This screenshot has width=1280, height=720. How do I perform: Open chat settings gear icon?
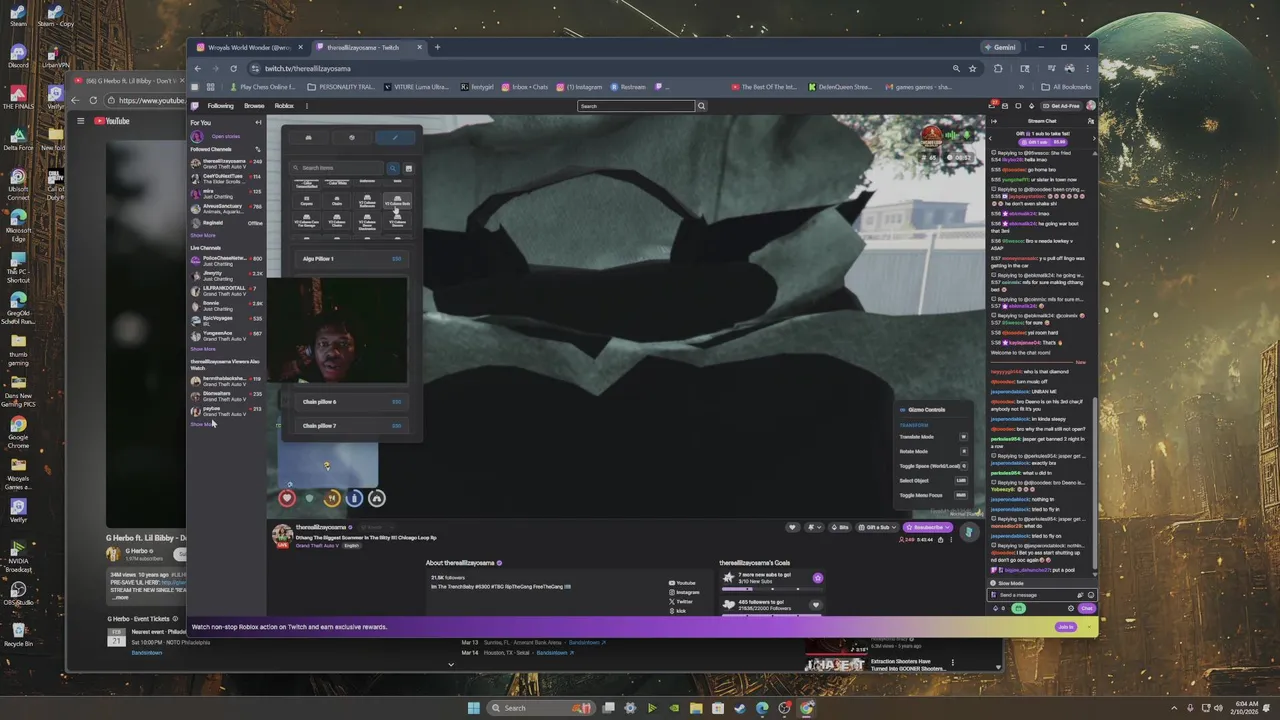pyautogui.click(x=1071, y=608)
